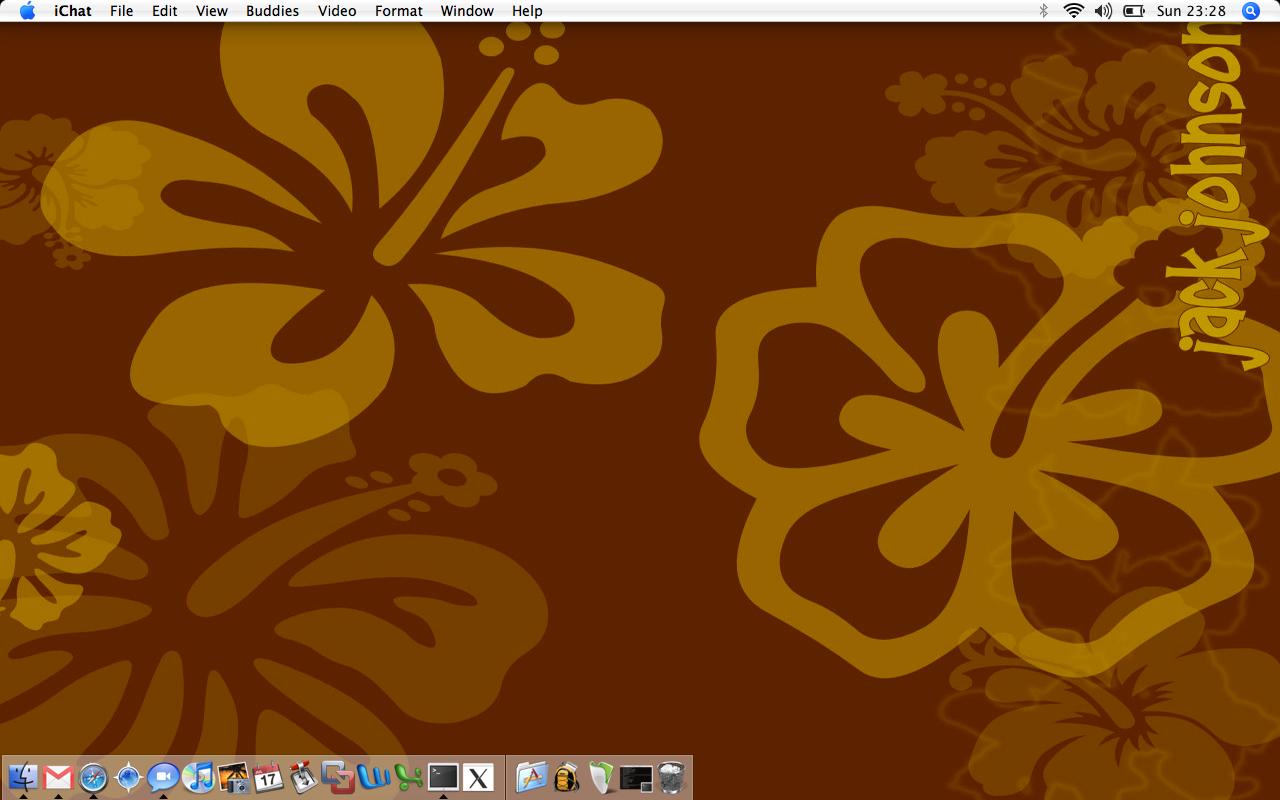Screen dimensions: 1280x800
Task: Open the Video menu
Action: click(x=337, y=11)
